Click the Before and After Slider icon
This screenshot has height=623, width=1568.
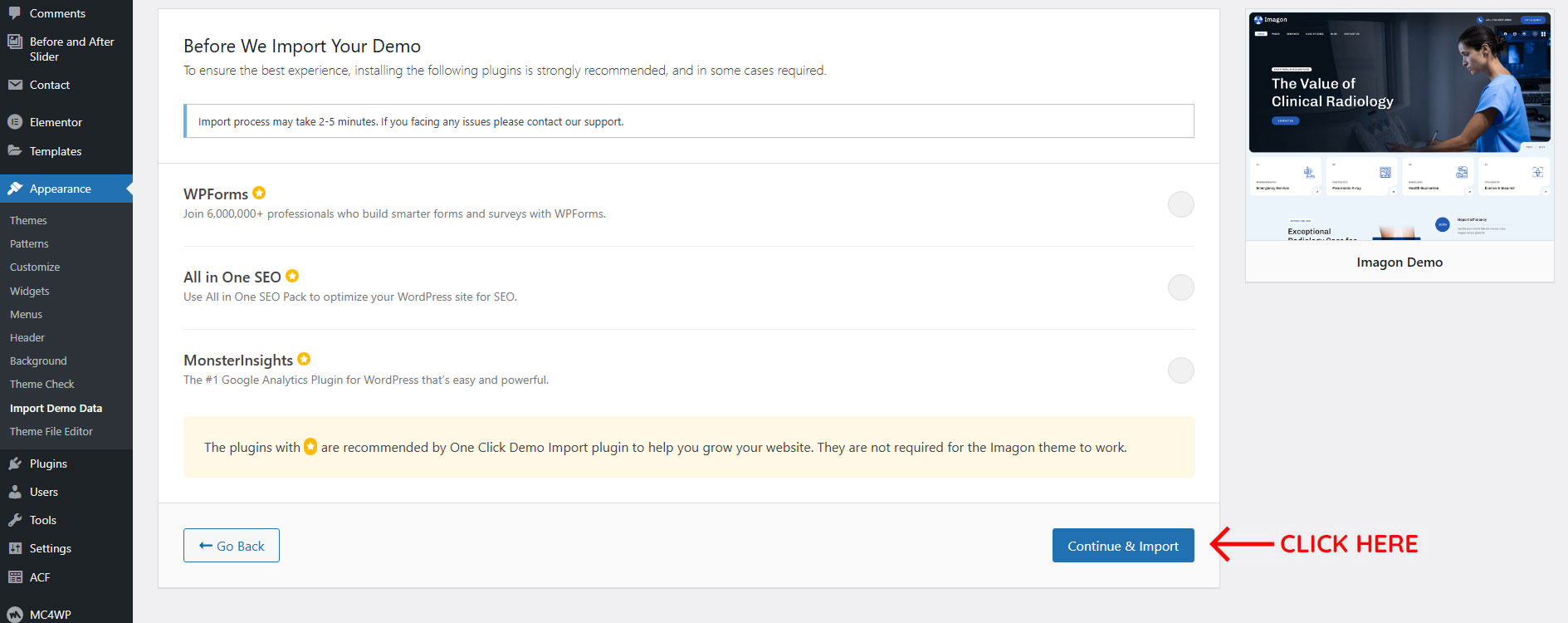[15, 42]
